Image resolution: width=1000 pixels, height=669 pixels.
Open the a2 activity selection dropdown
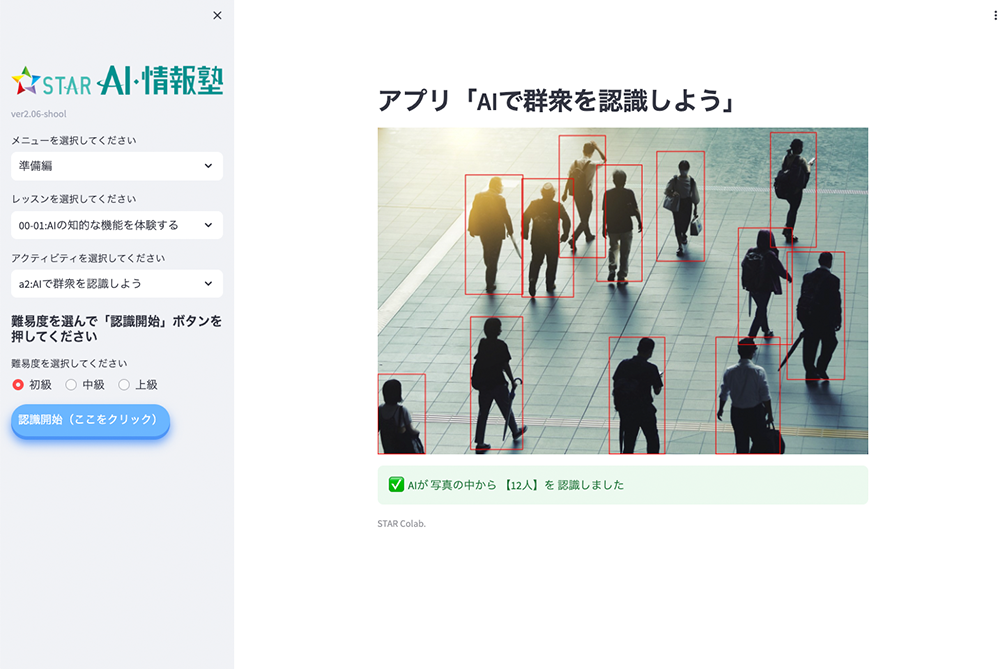pos(117,284)
